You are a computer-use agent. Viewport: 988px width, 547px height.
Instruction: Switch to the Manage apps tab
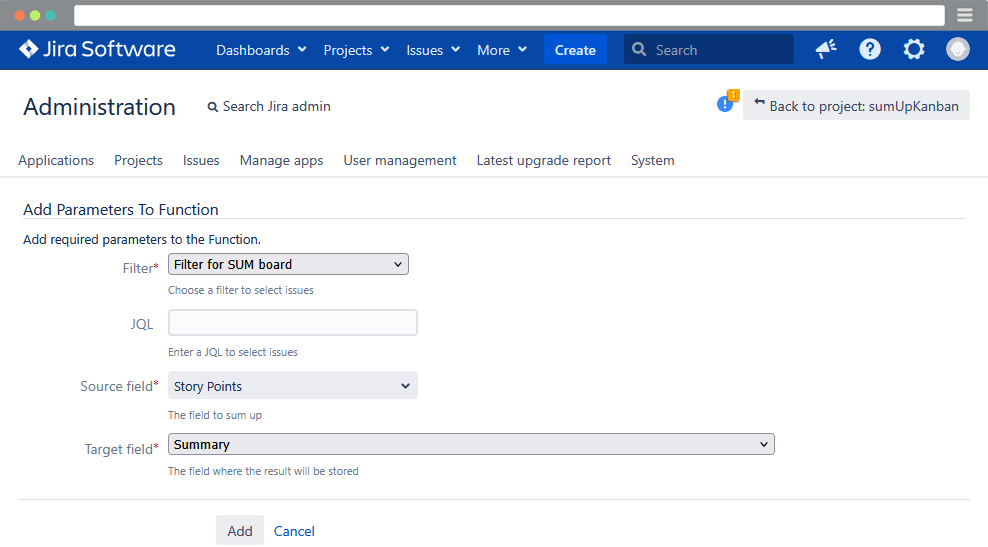(281, 160)
